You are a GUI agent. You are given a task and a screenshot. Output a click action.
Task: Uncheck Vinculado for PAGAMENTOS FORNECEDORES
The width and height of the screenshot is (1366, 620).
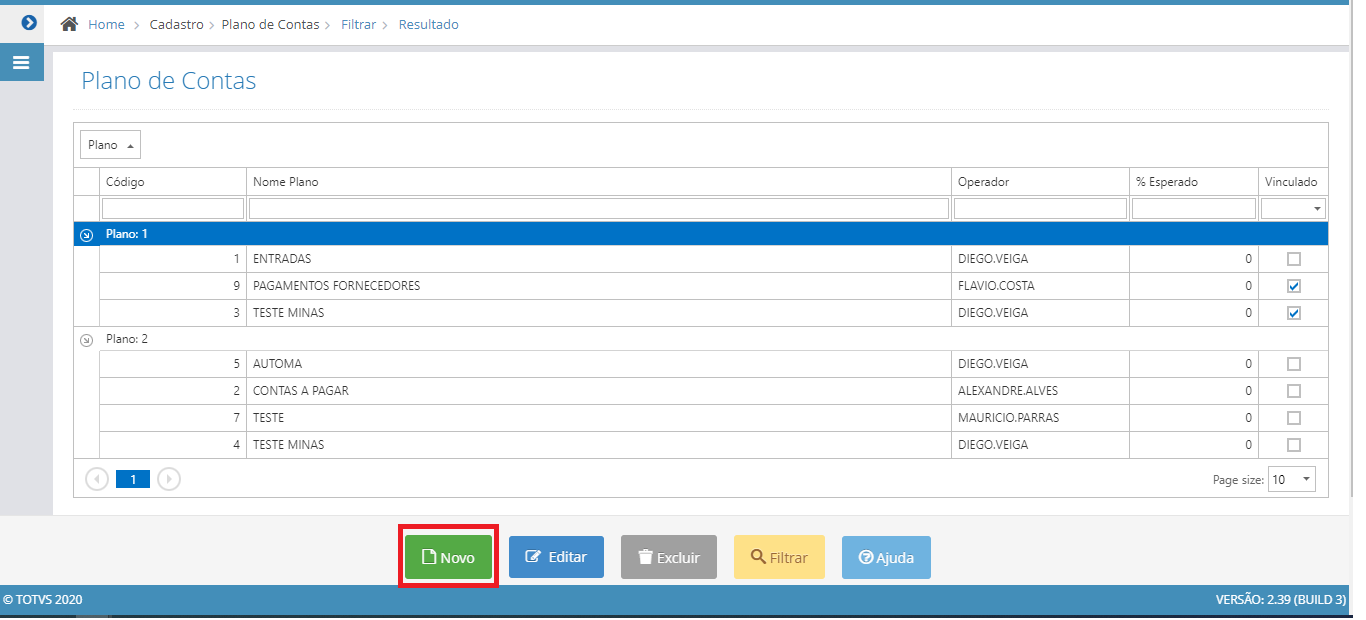tap(1294, 286)
